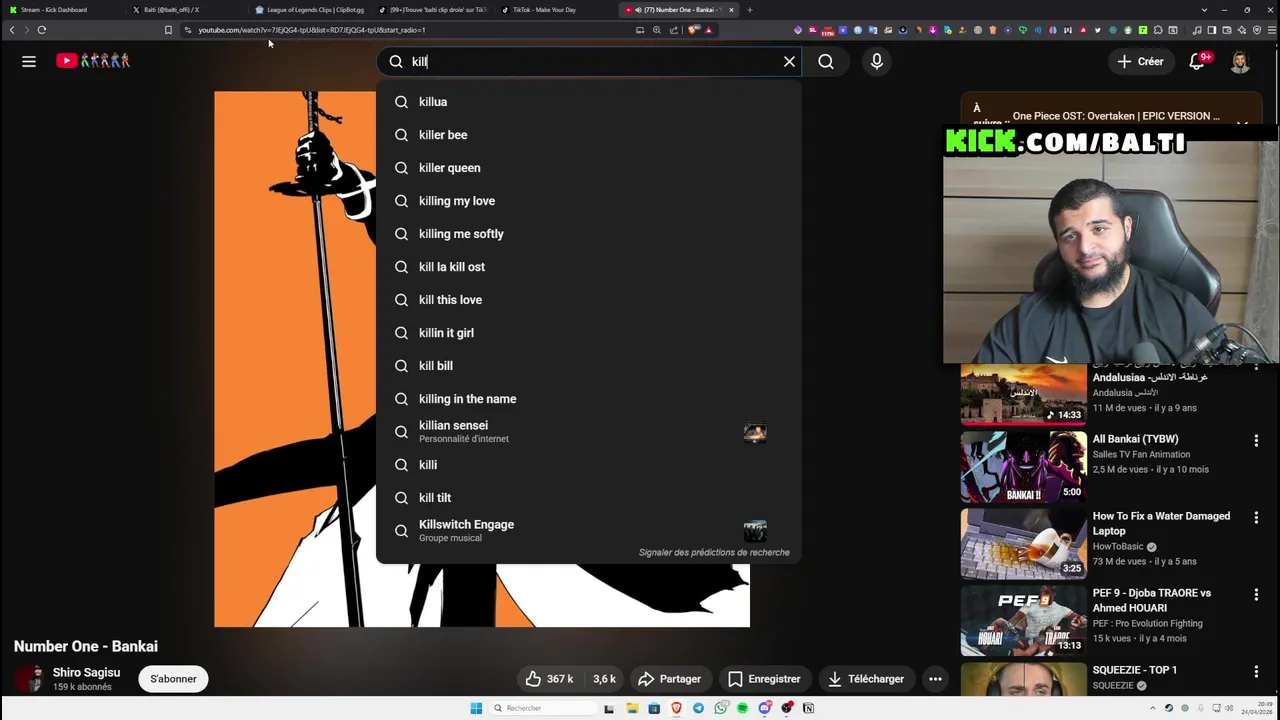Click the magnifier search submit button
Screen dimensions: 1280x720
click(x=826, y=61)
